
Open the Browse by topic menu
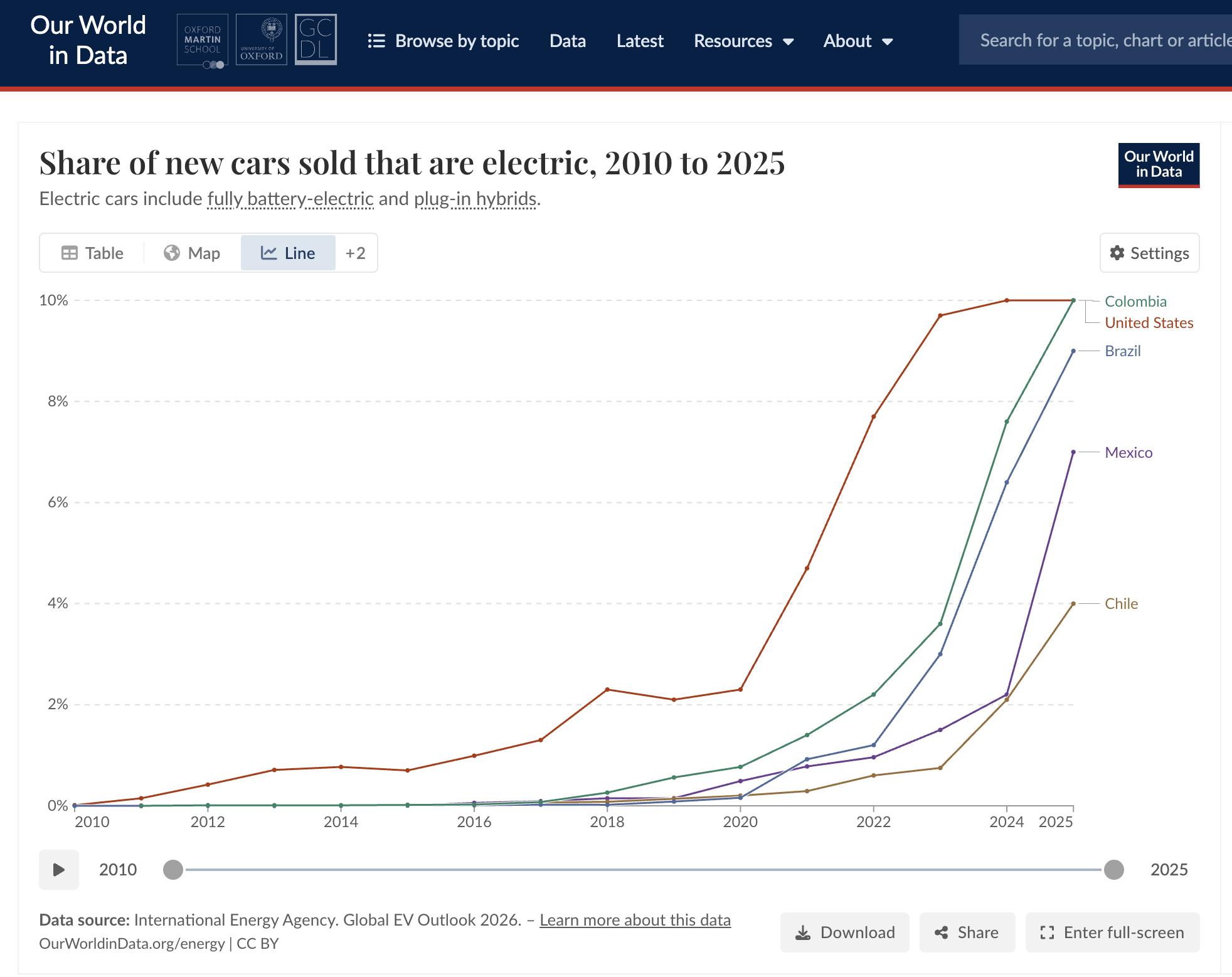(x=443, y=41)
